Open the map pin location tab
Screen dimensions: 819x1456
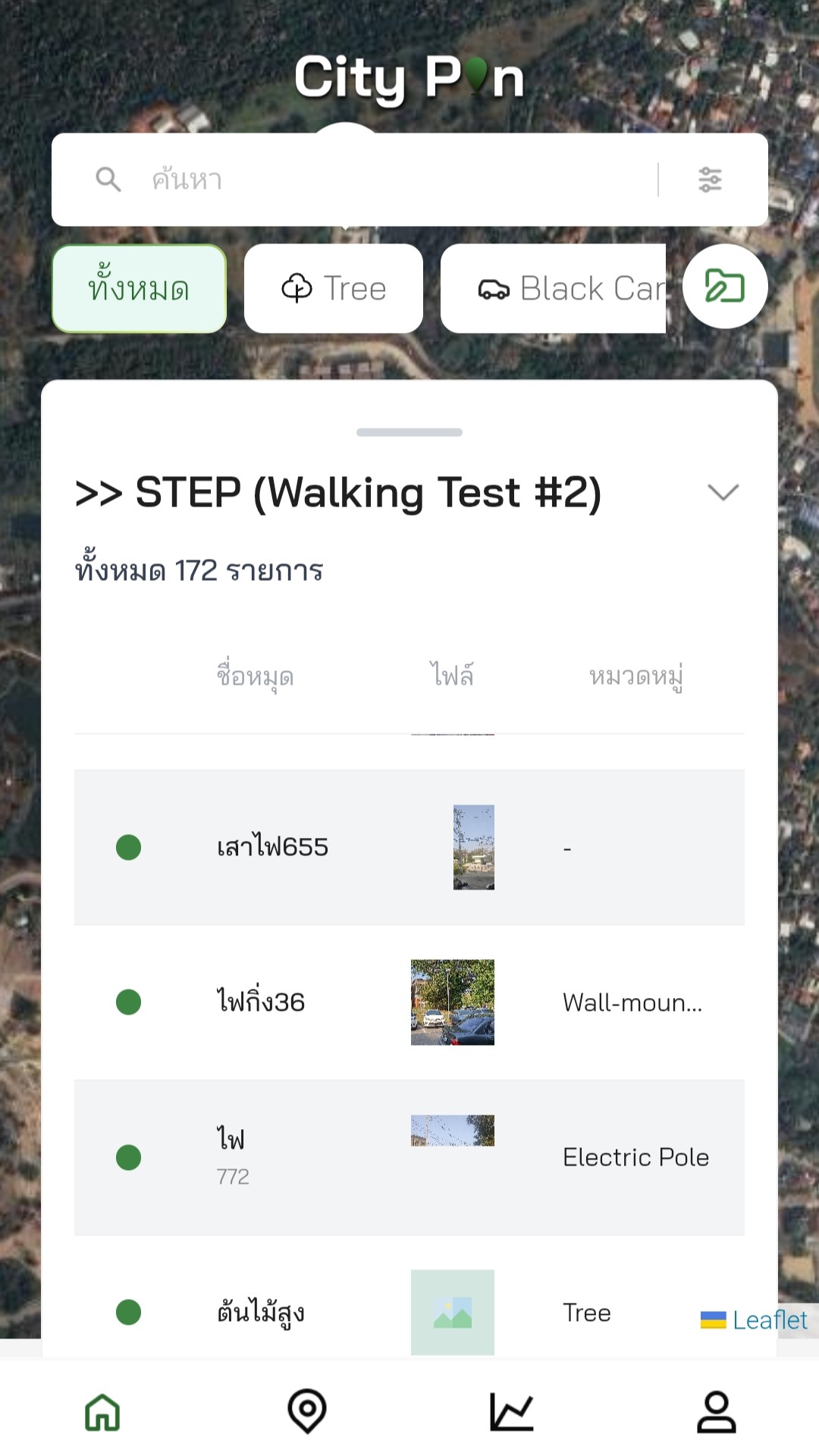pos(307,1412)
